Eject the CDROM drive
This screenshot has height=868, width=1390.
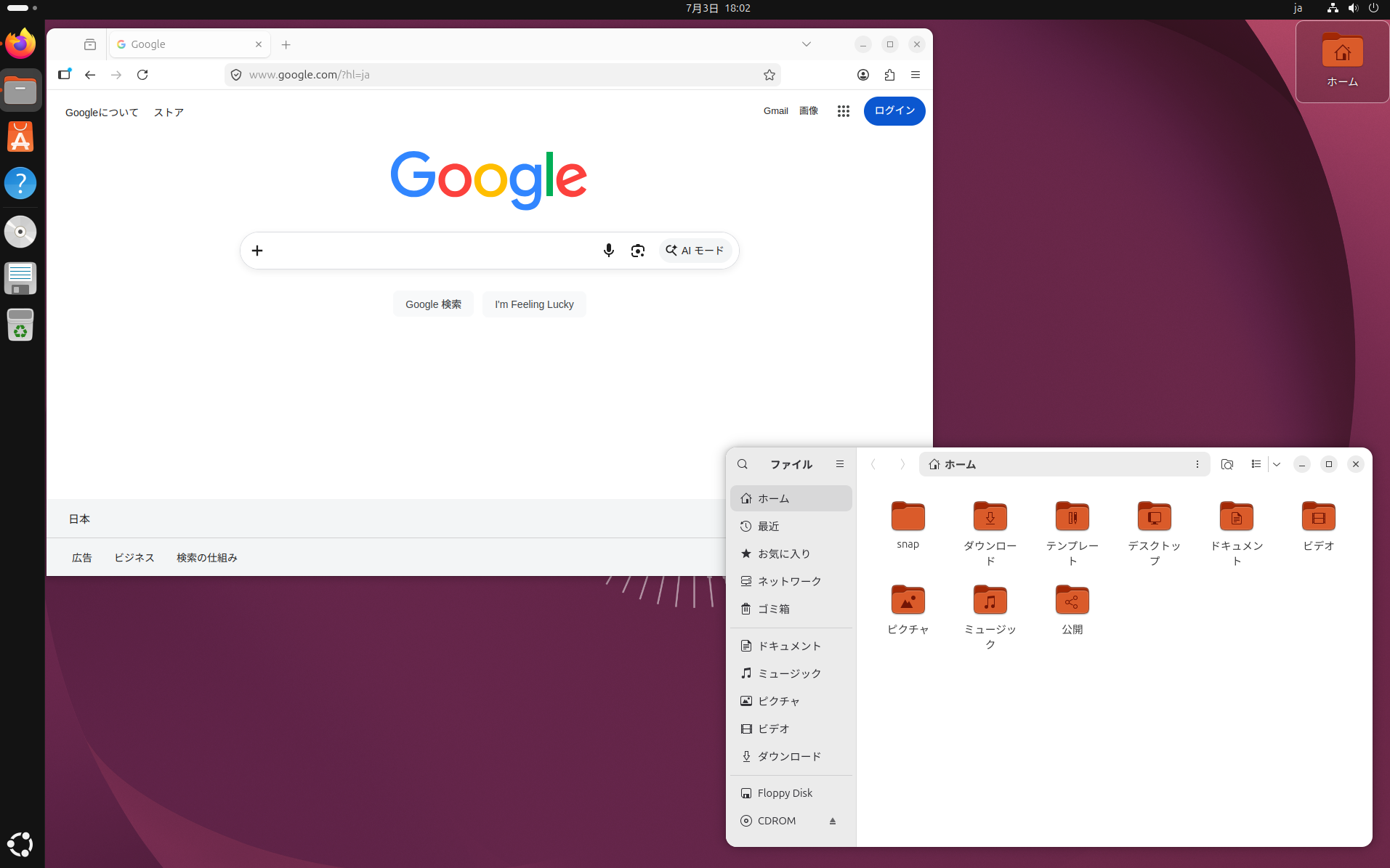coord(833,821)
